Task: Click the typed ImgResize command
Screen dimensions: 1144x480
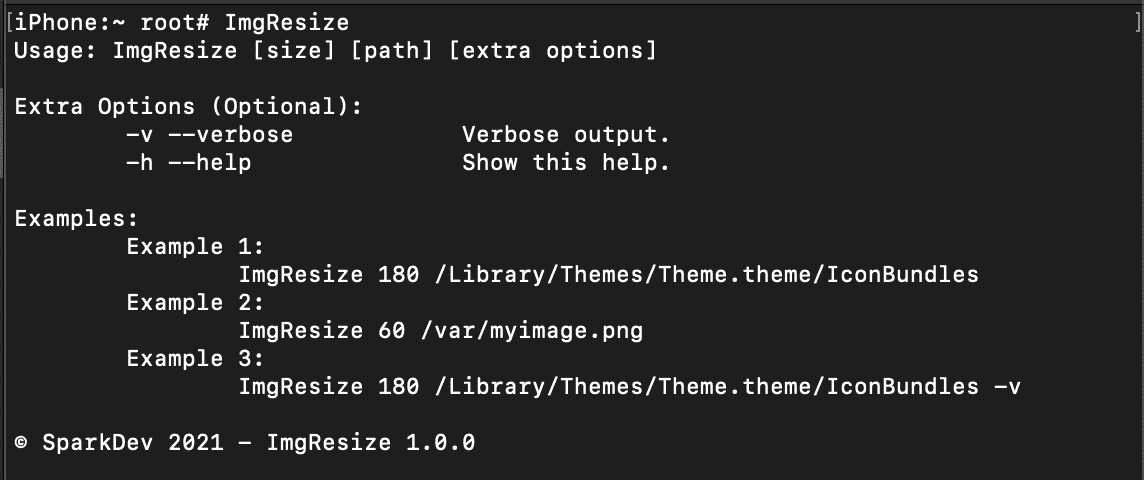Action: pyautogui.click(x=287, y=23)
